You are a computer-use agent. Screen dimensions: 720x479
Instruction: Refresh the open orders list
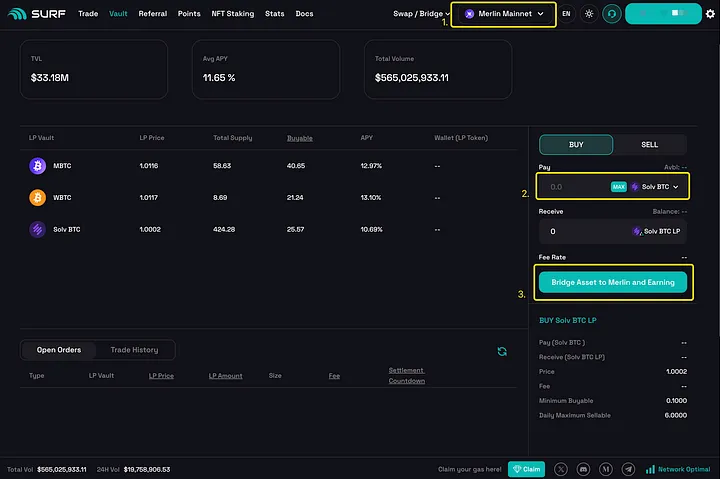tap(502, 351)
